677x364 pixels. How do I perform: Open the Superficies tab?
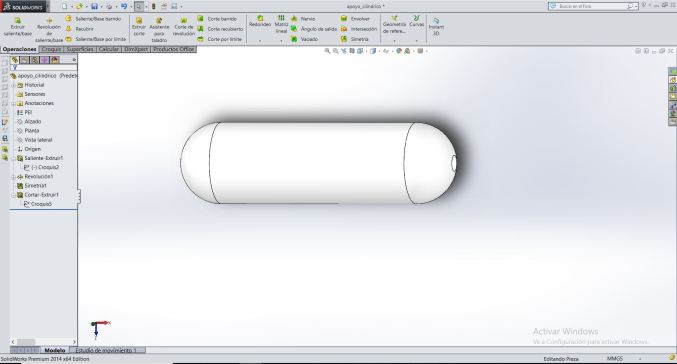pos(80,49)
